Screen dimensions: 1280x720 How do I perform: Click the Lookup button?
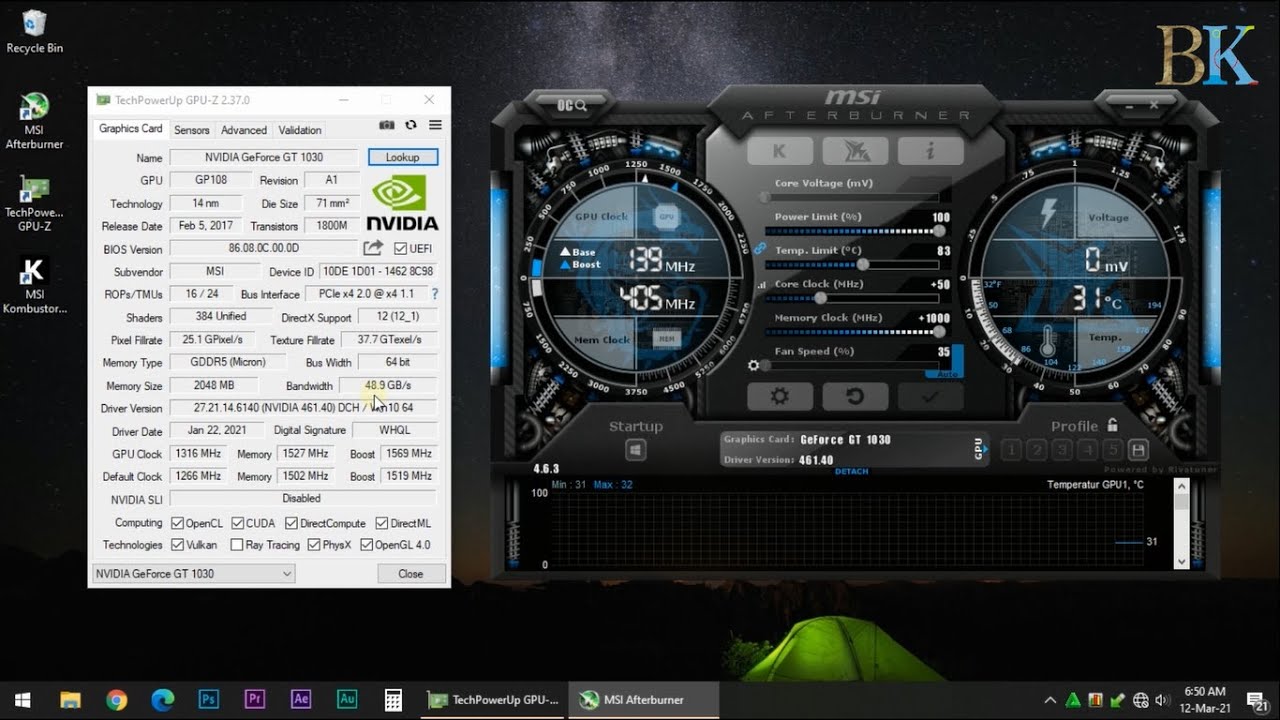pos(403,157)
